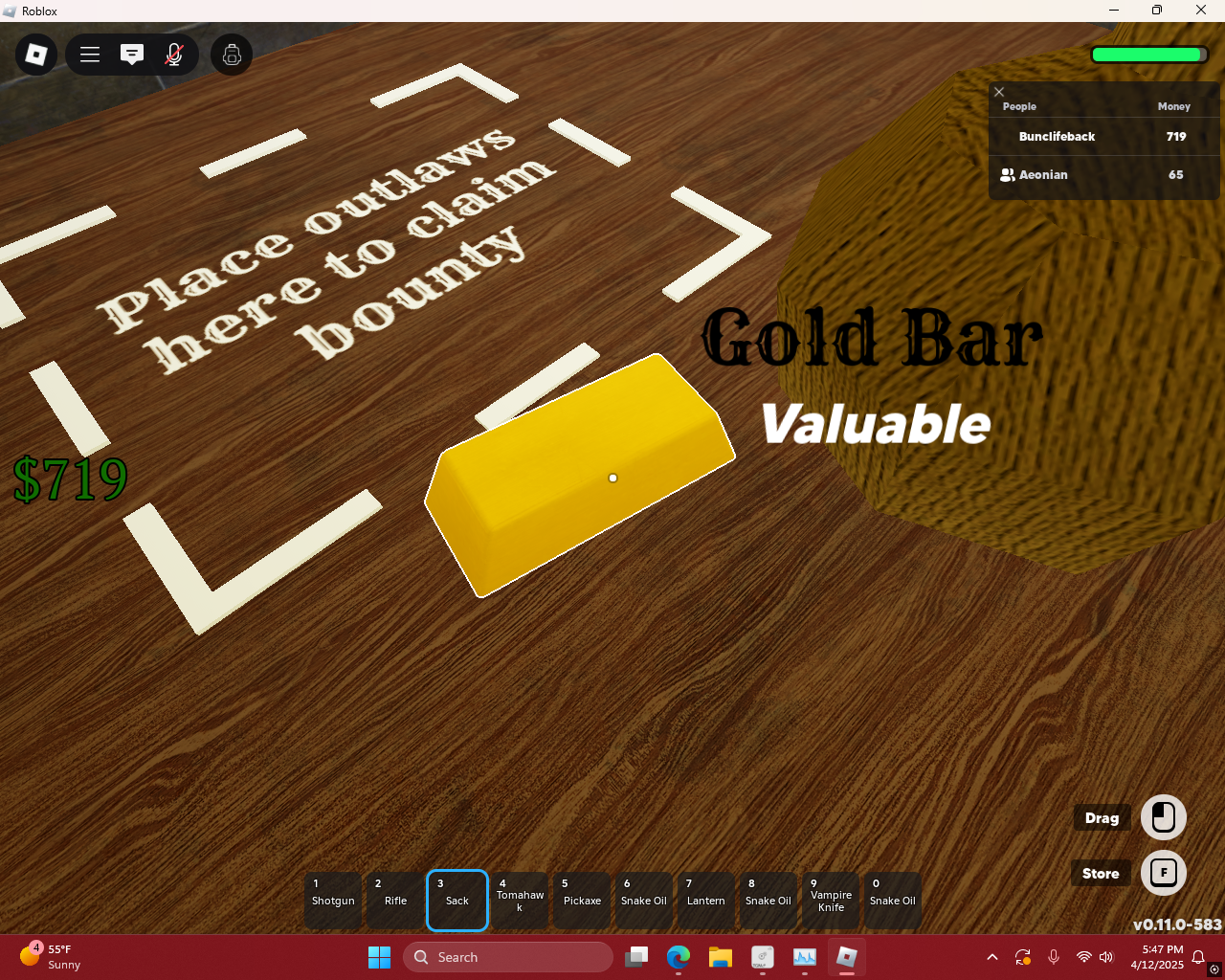Open the monitor graph app in taskbar
1225x980 pixels.
click(x=805, y=957)
